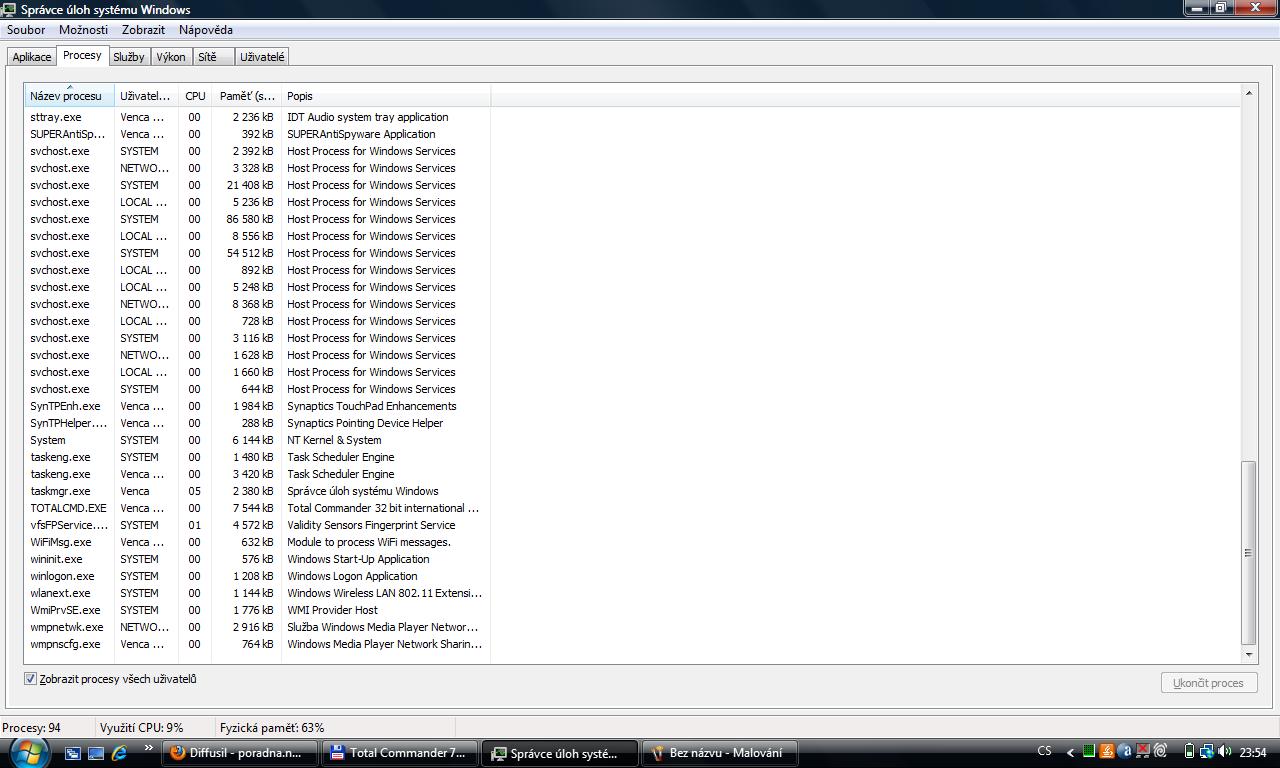Select the vfsFPService process row

click(x=257, y=525)
